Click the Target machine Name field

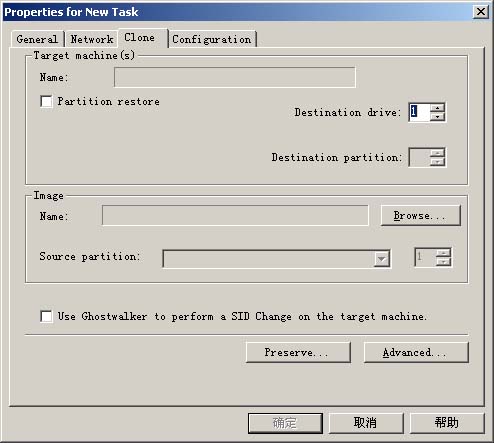[235, 77]
